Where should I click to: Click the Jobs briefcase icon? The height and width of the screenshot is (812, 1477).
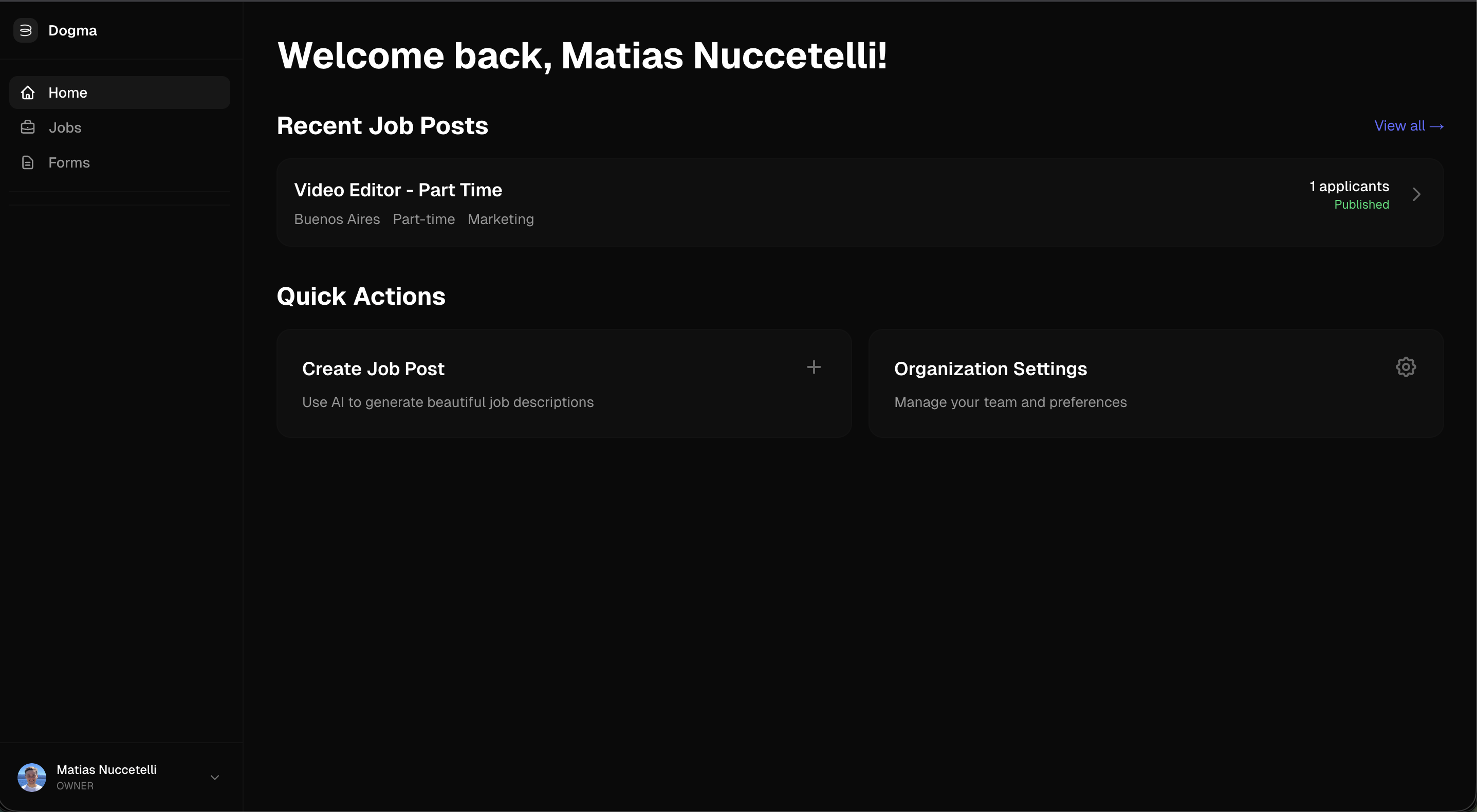(x=28, y=127)
